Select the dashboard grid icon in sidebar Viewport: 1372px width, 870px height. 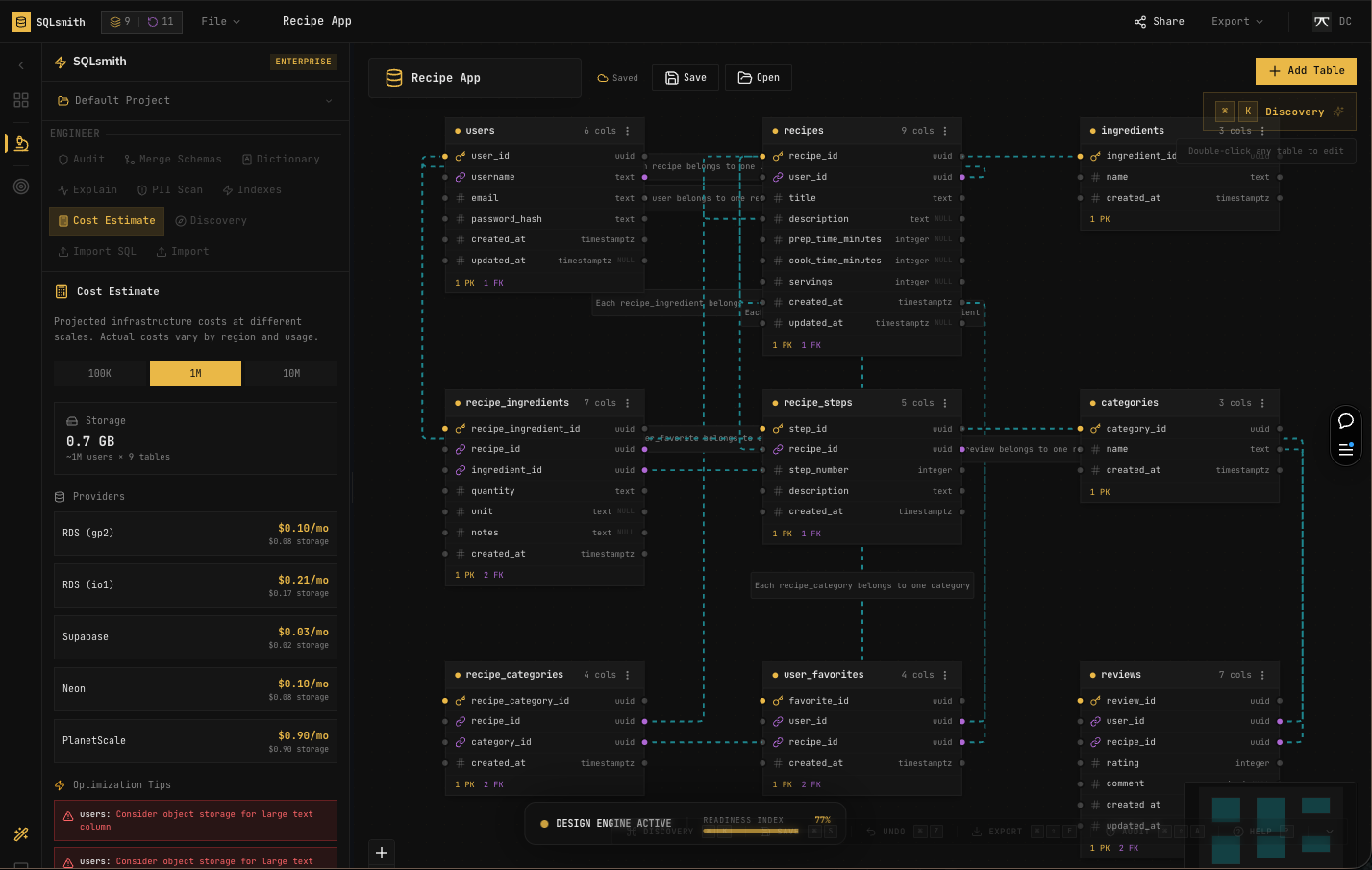coord(20,100)
